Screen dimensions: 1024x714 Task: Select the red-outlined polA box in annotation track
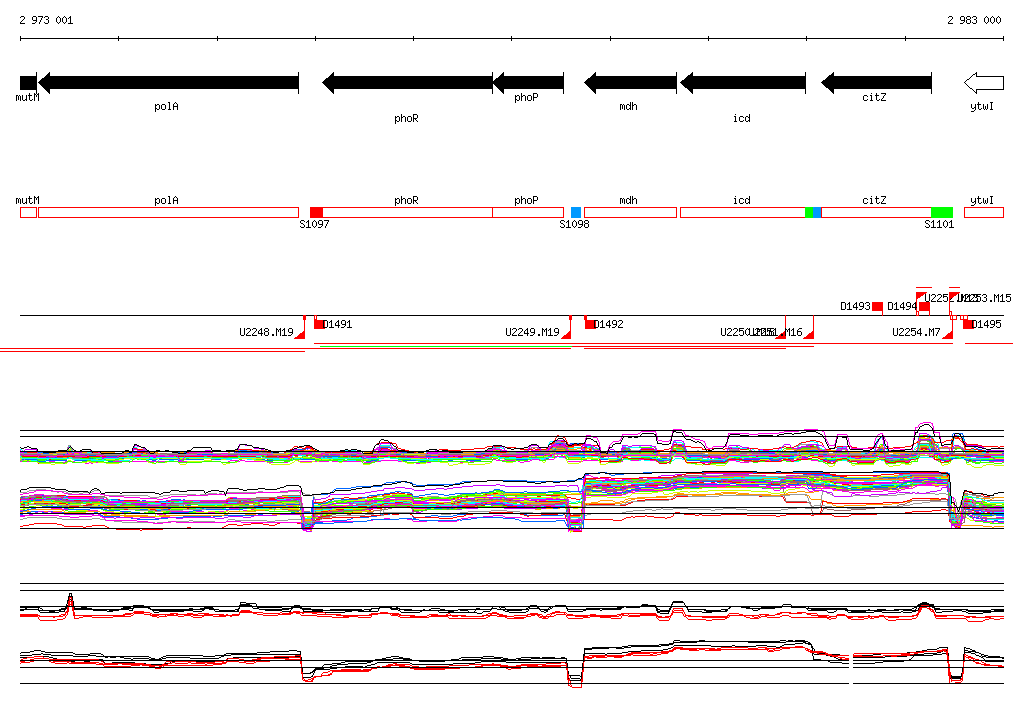pyautogui.click(x=168, y=212)
